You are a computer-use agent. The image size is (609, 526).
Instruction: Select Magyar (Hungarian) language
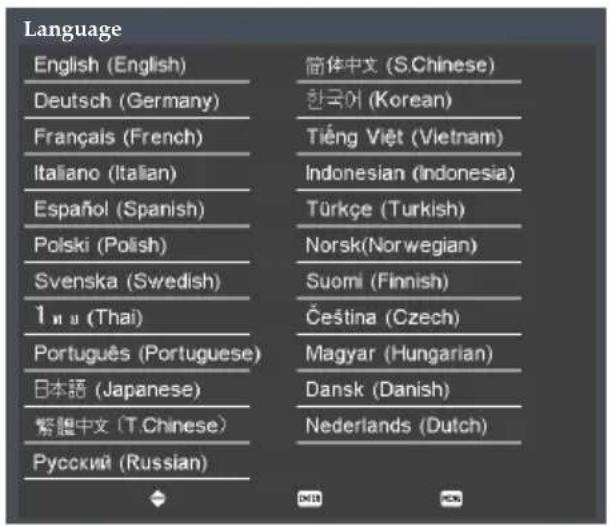(x=399, y=354)
